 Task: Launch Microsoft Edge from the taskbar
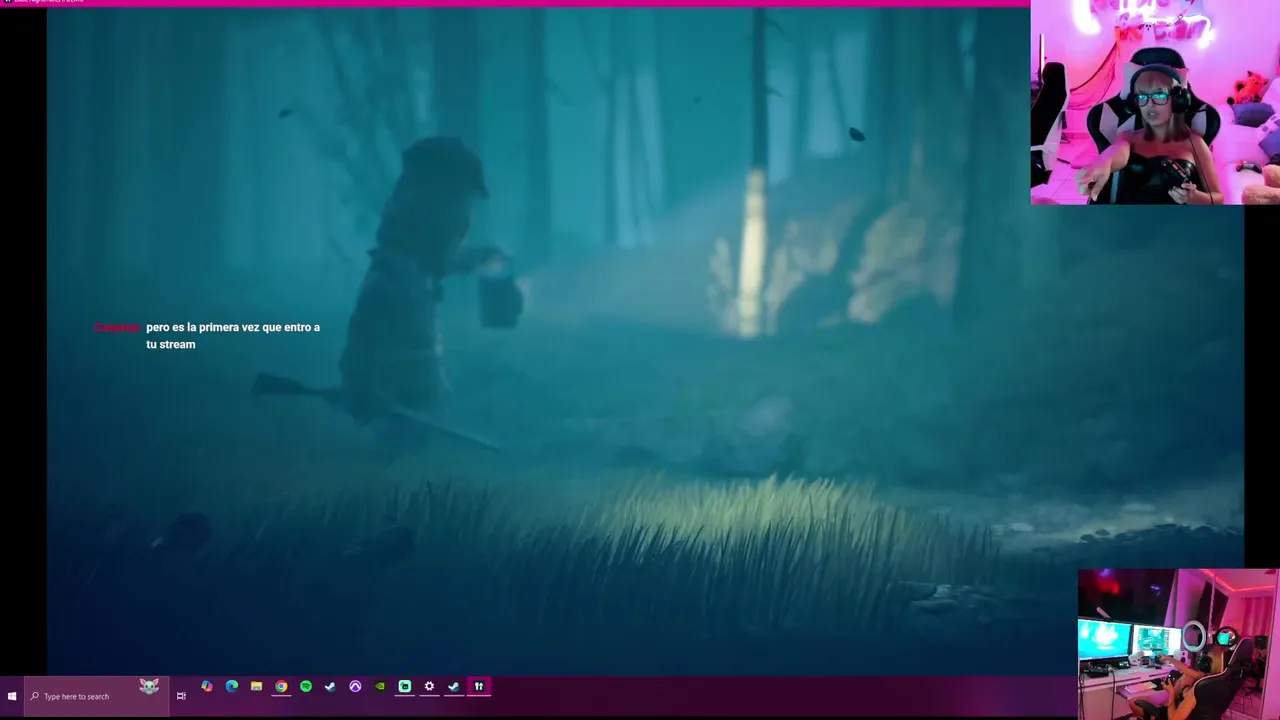[232, 687]
